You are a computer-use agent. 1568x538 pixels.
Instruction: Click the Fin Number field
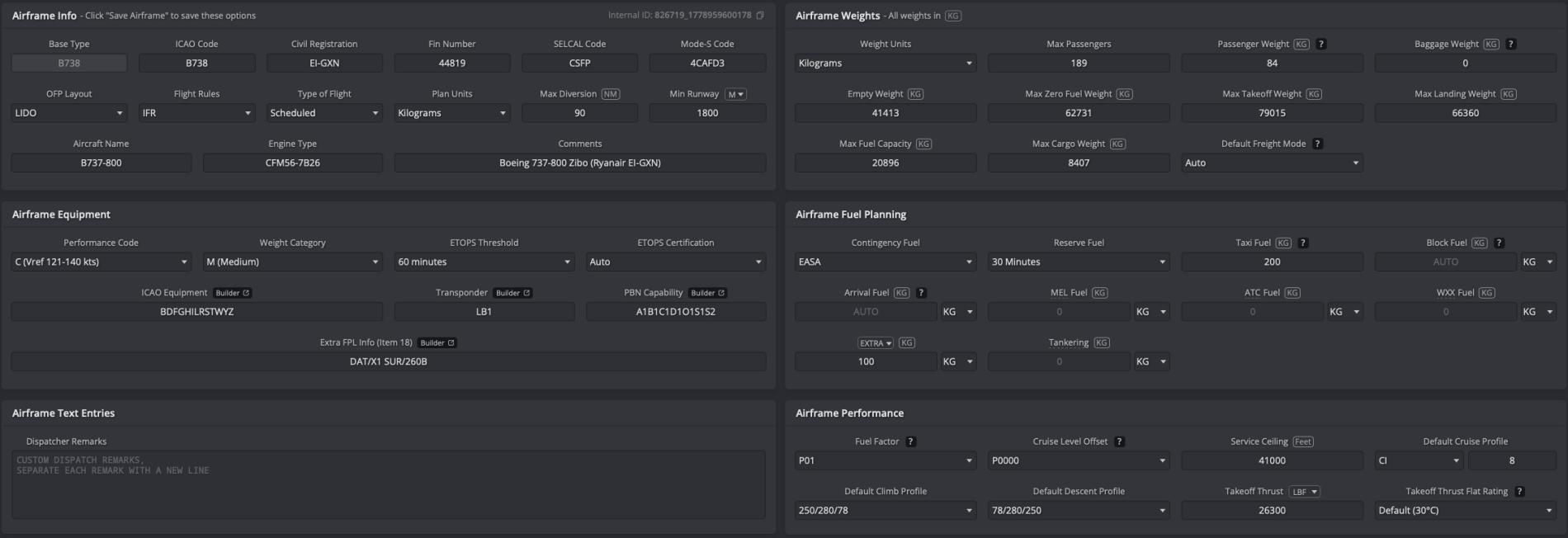click(x=452, y=63)
